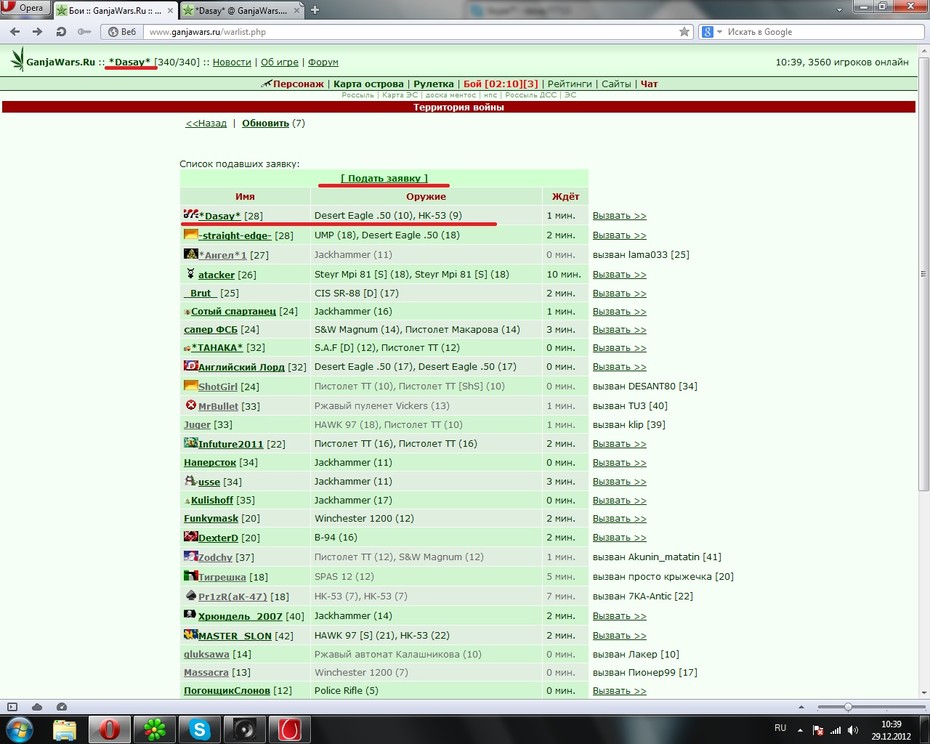This screenshot has width=930, height=744.
Task: Open Чат menu item
Action: [x=649, y=84]
